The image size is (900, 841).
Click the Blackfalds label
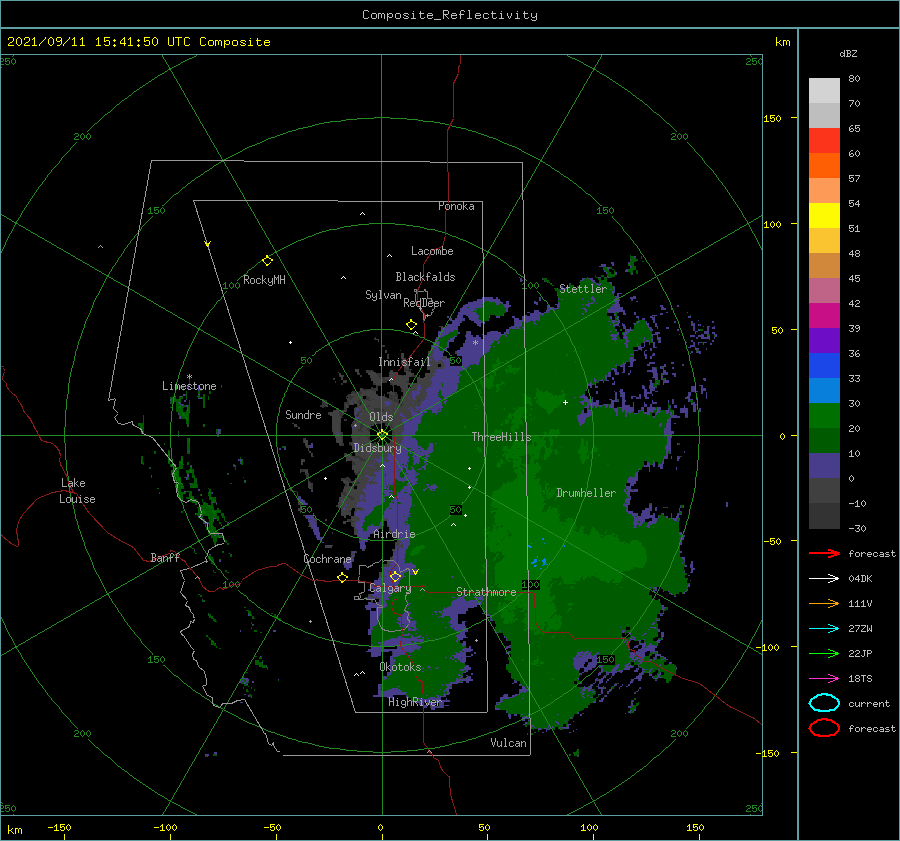tap(425, 277)
